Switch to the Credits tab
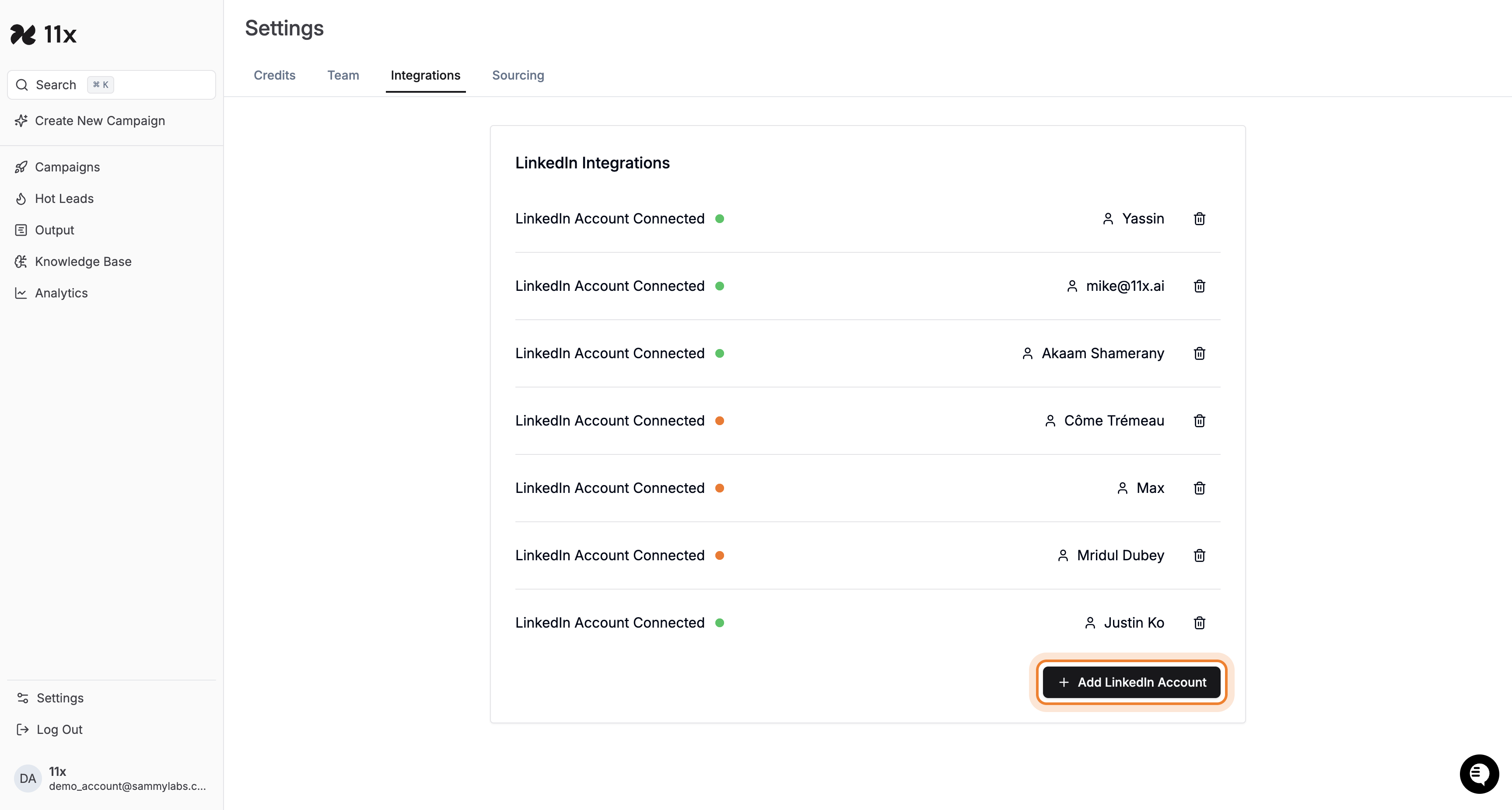 click(275, 76)
